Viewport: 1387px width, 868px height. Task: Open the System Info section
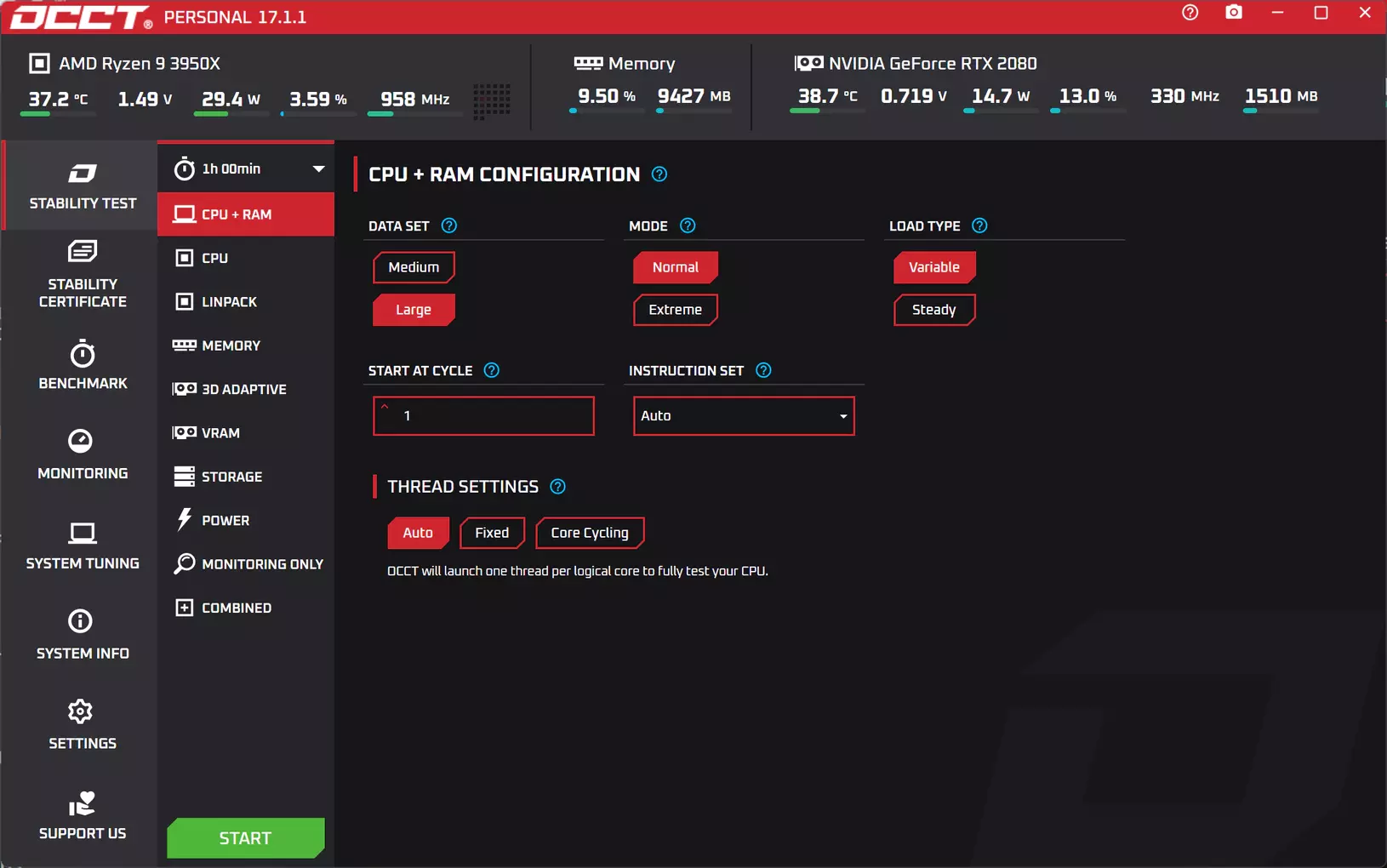[x=83, y=635]
